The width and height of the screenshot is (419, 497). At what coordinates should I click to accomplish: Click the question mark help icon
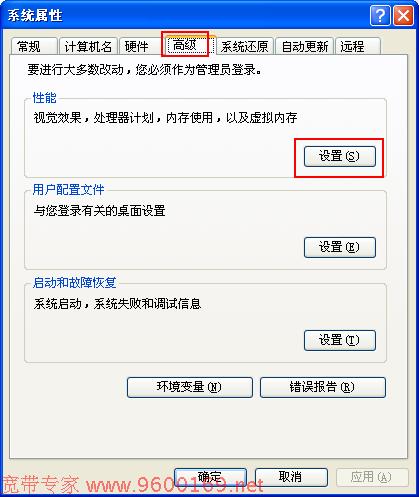(380, 16)
